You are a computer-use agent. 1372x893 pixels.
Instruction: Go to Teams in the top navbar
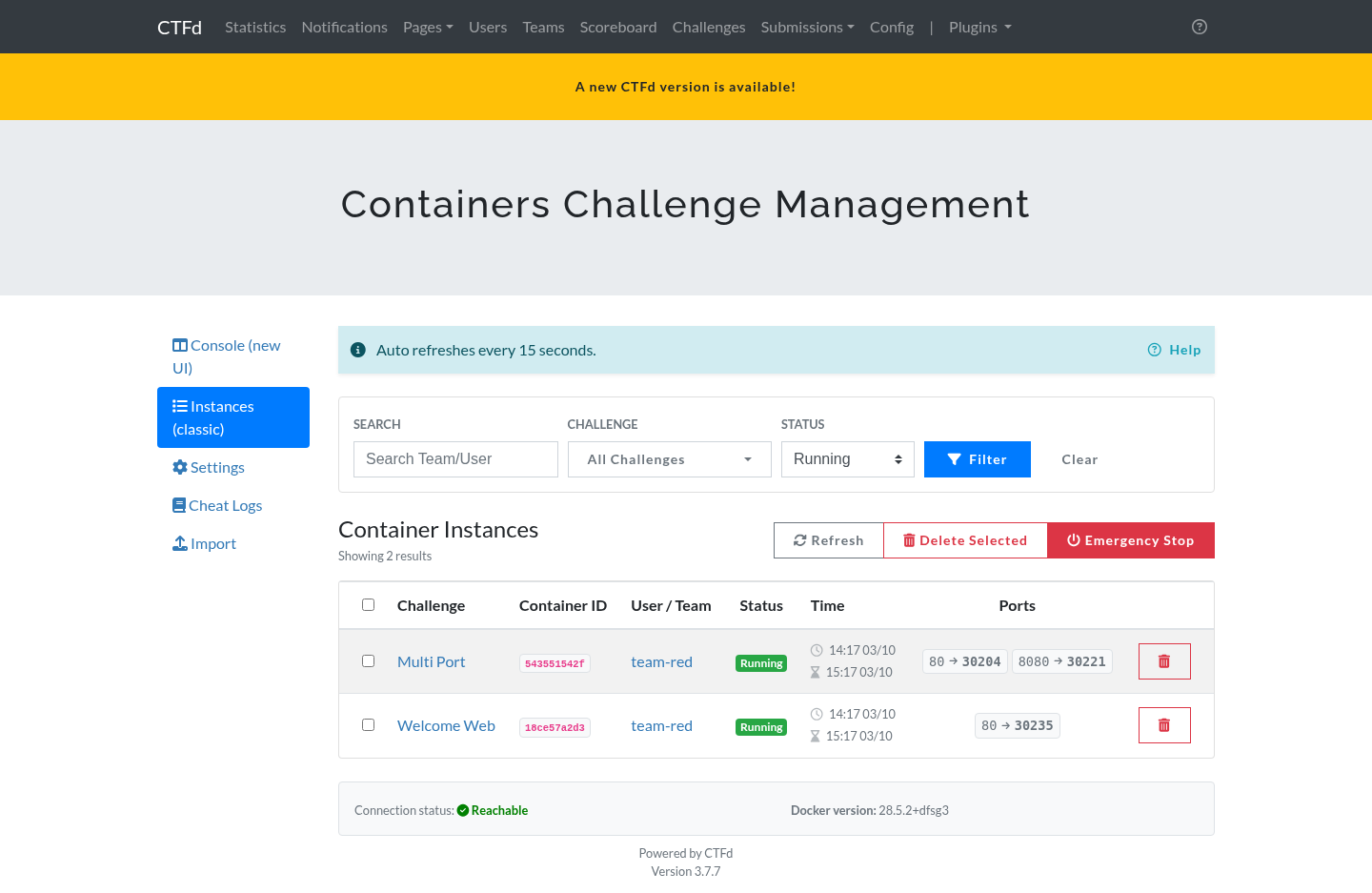543,27
